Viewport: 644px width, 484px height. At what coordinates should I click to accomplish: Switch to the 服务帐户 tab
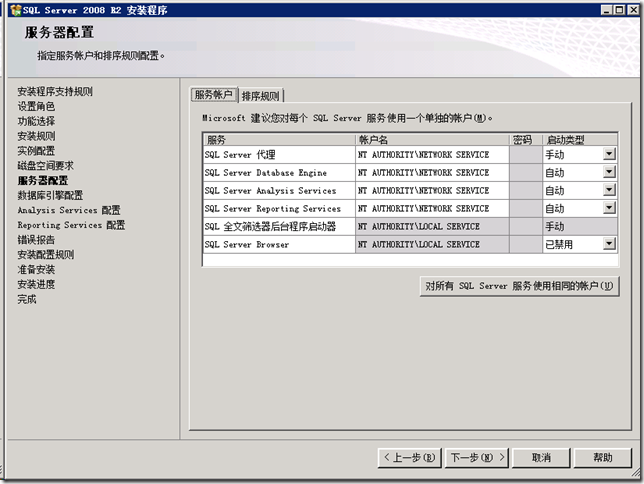point(214,95)
